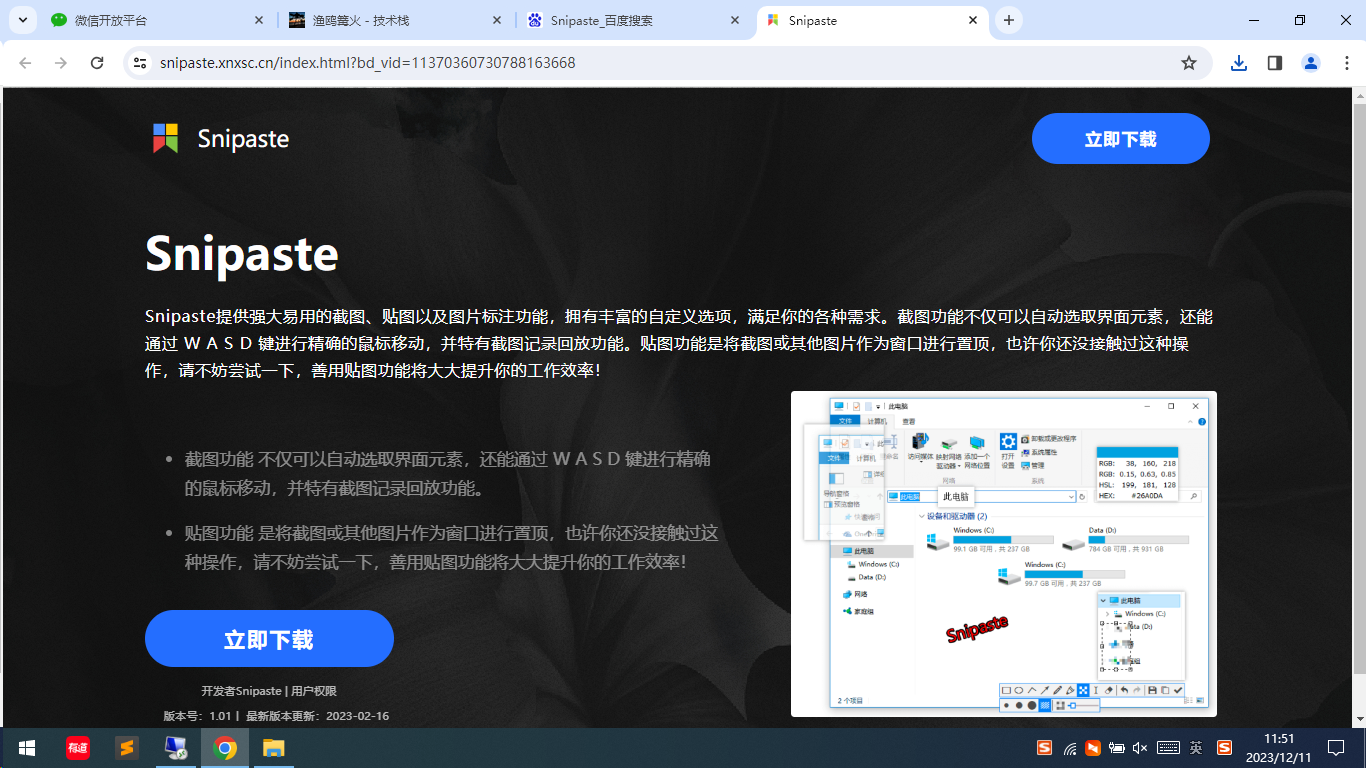
Task: Click the 开发者Snipaste text
Action: pos(241,691)
